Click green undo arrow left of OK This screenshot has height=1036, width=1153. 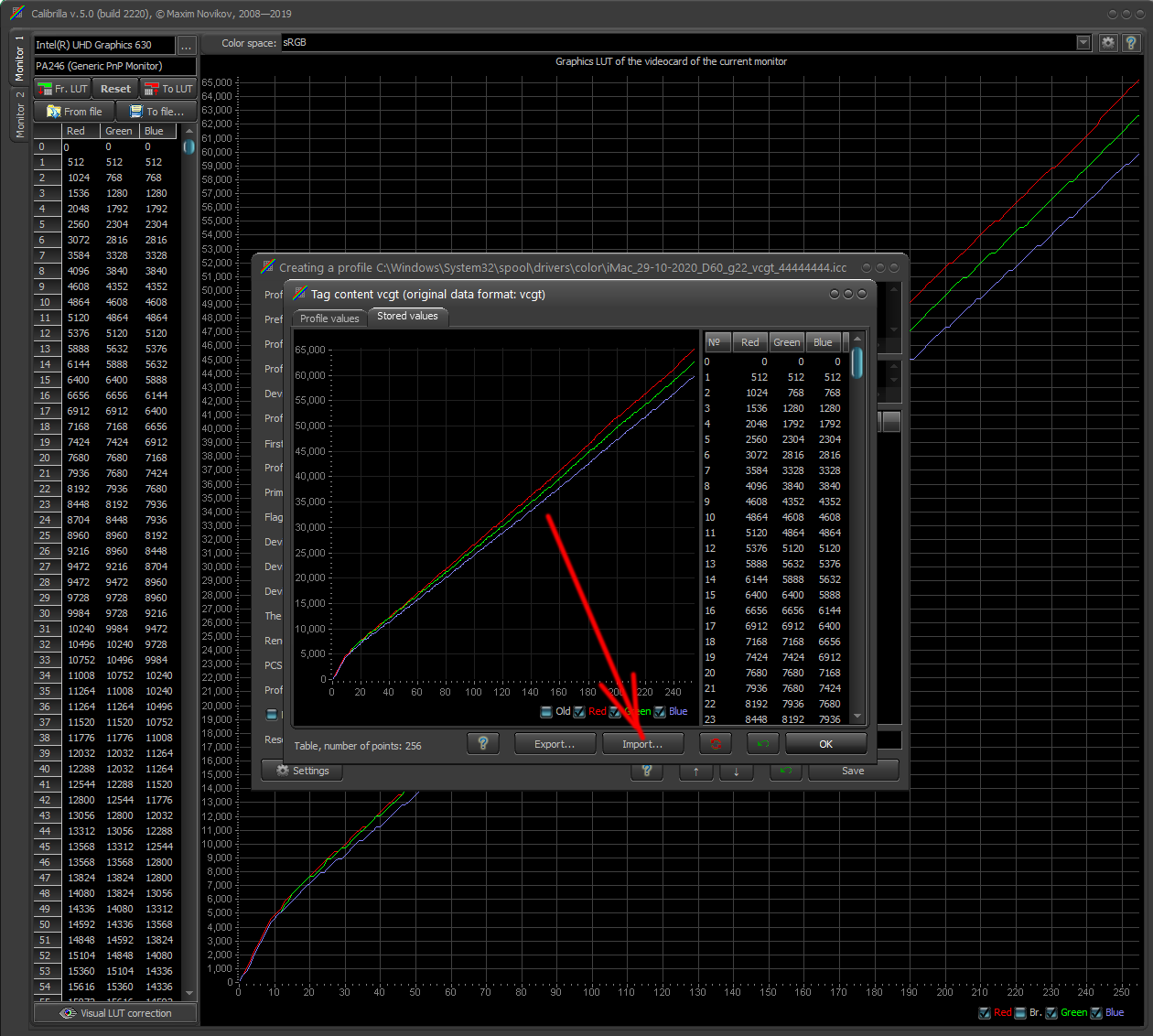coord(762,743)
